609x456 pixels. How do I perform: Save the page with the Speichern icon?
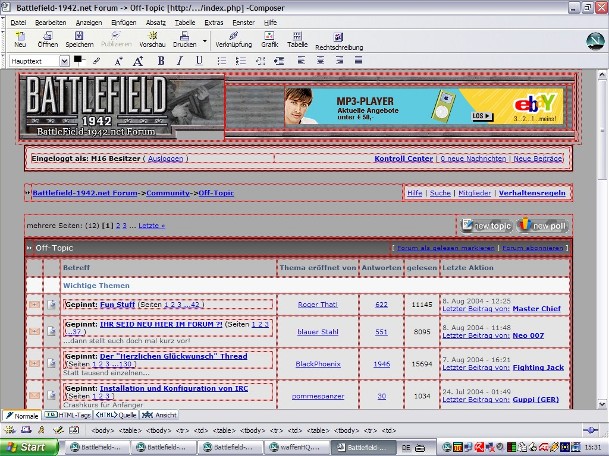pyautogui.click(x=79, y=39)
